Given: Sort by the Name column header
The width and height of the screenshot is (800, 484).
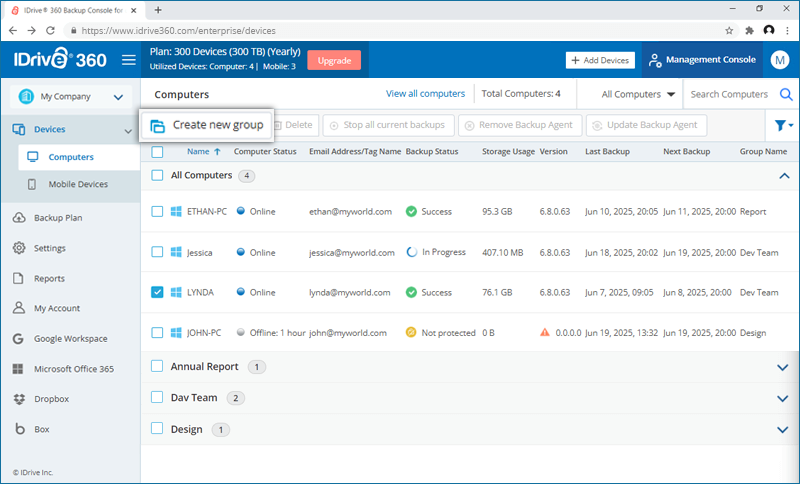Looking at the screenshot, I should [198, 152].
